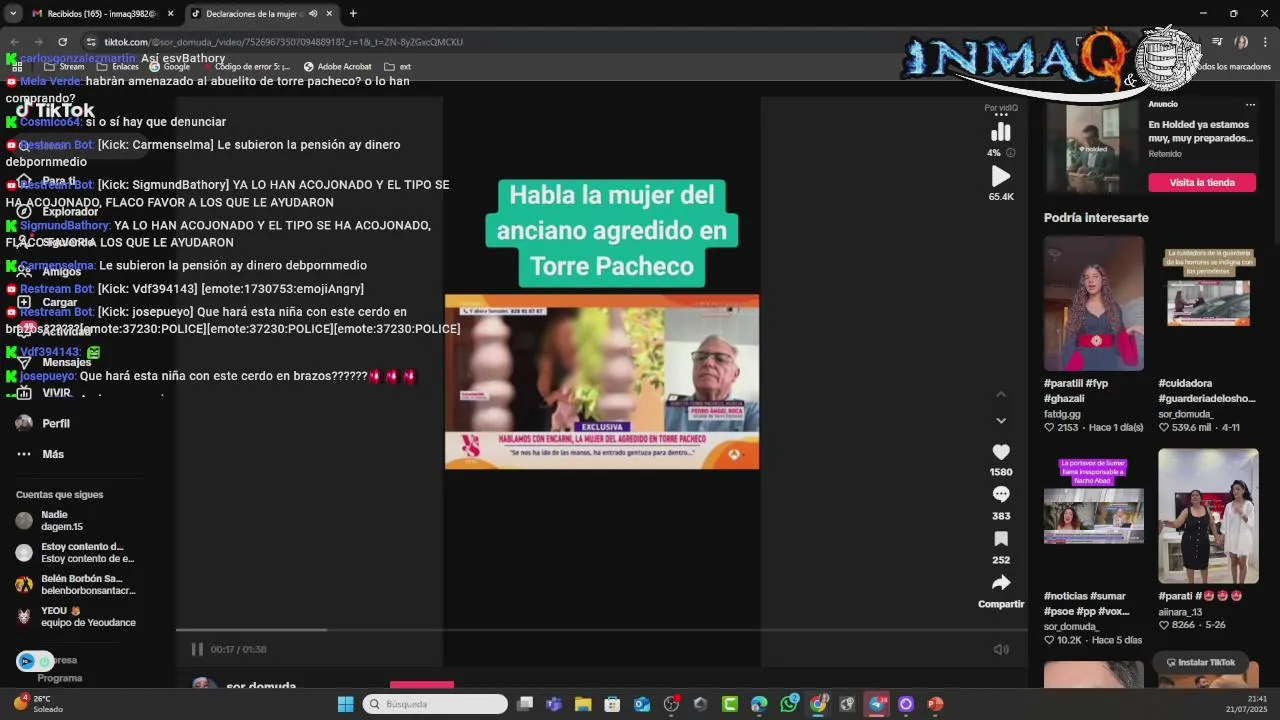Close the Gmail Recibidos tab

(x=170, y=14)
